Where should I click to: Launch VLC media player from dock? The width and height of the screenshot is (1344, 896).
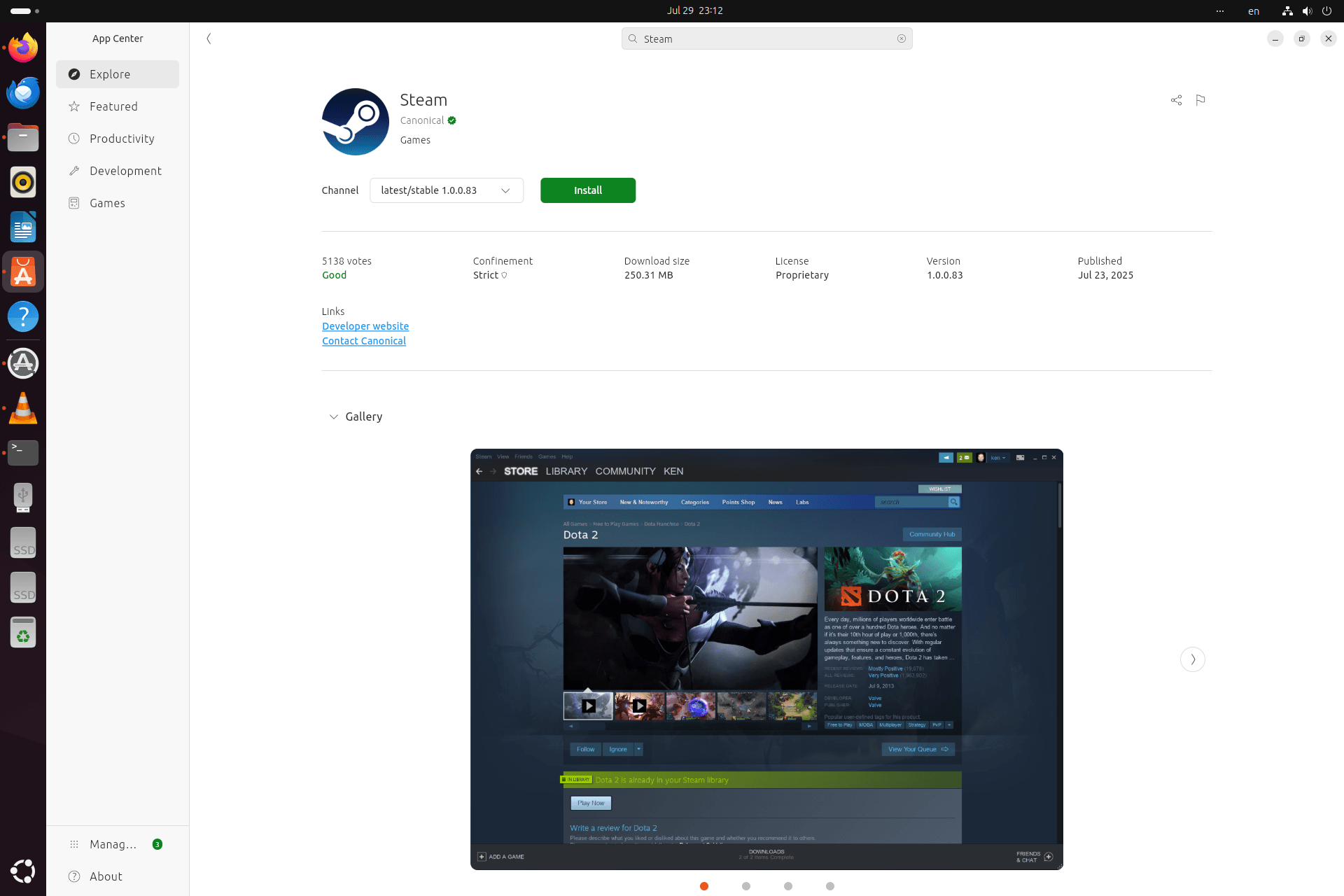tap(23, 408)
